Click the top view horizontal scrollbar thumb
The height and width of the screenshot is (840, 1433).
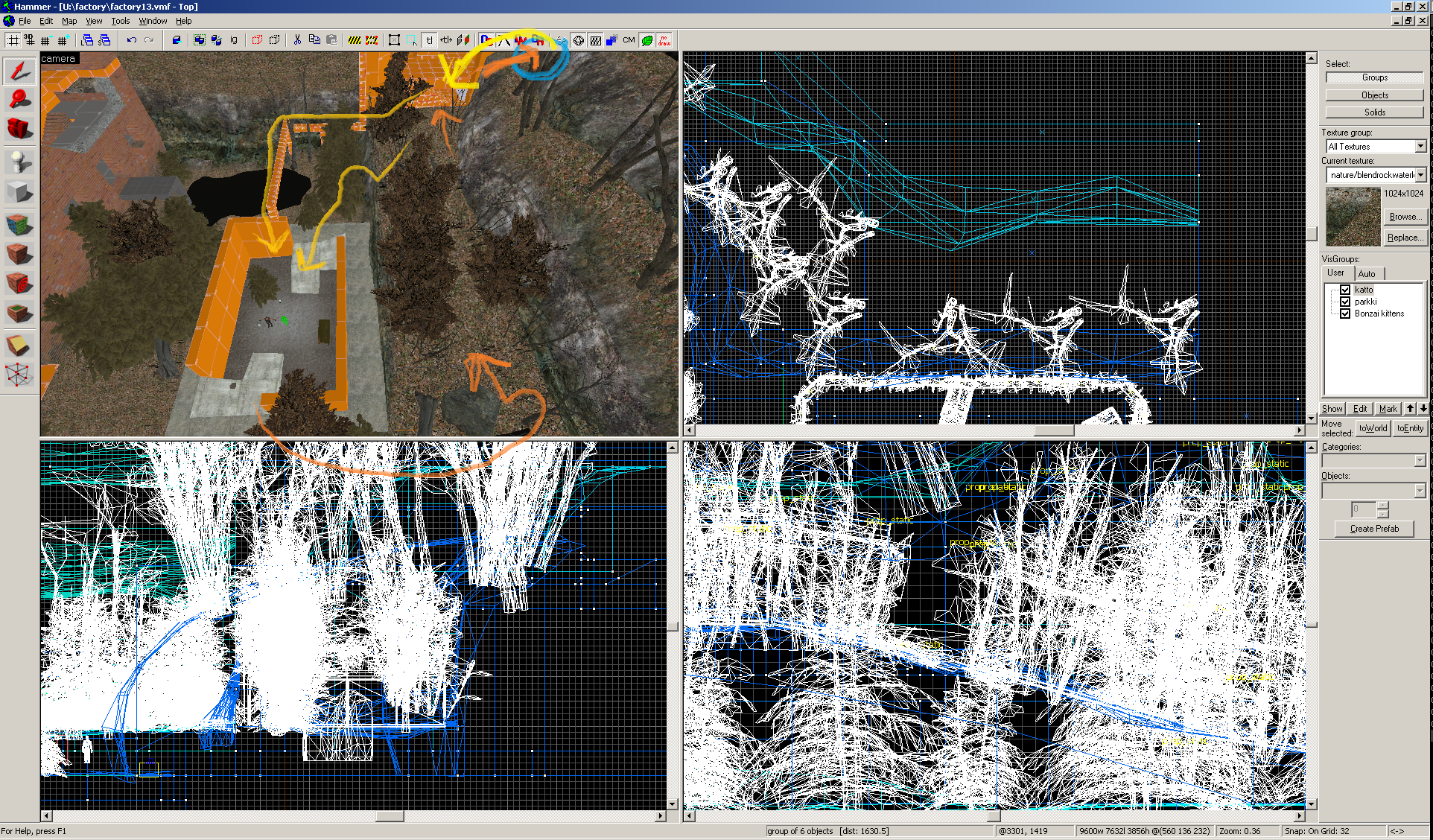(x=1053, y=430)
